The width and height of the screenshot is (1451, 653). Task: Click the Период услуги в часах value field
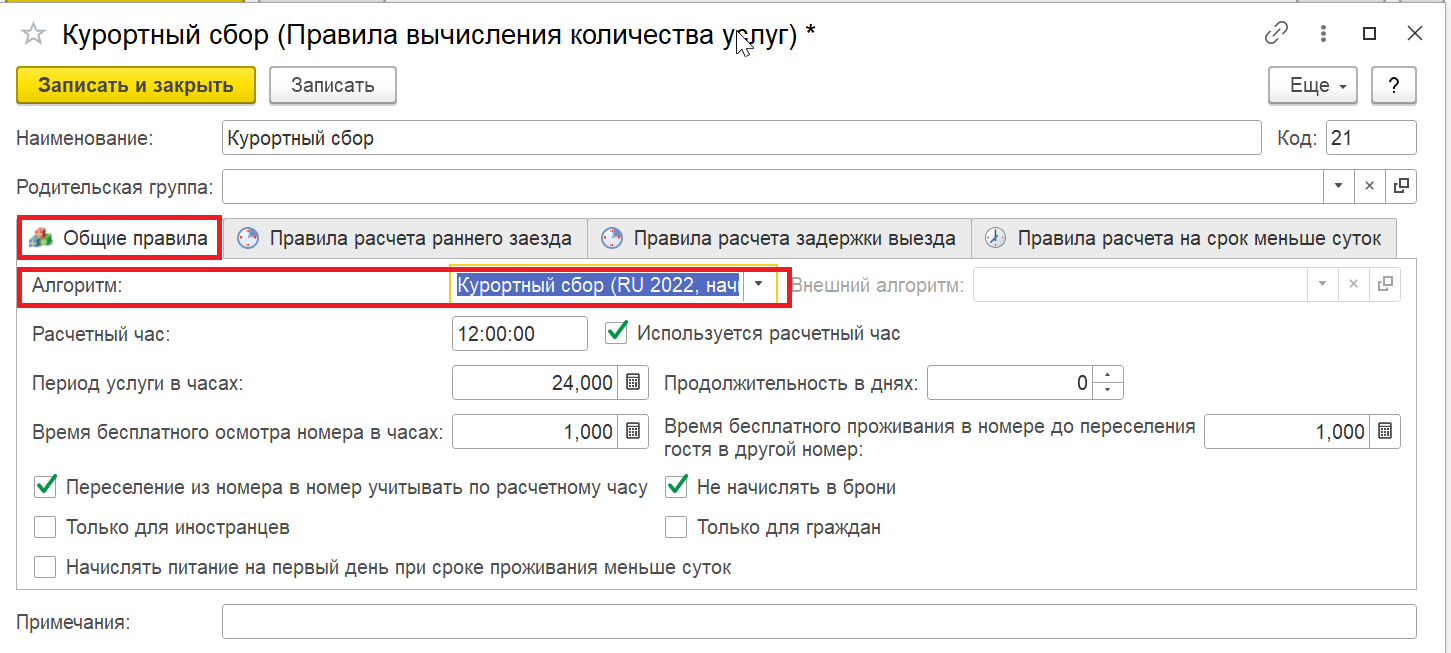[536, 382]
